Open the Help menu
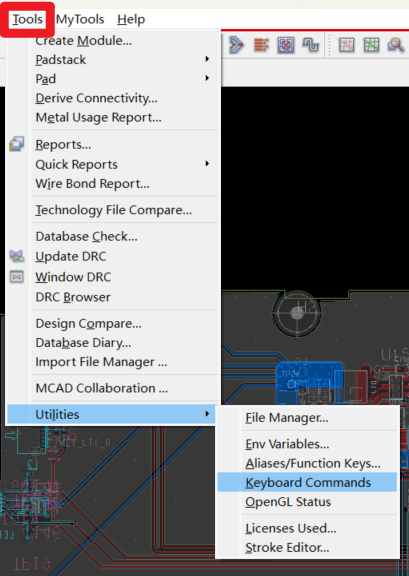The height and width of the screenshot is (576, 409). pos(131,19)
